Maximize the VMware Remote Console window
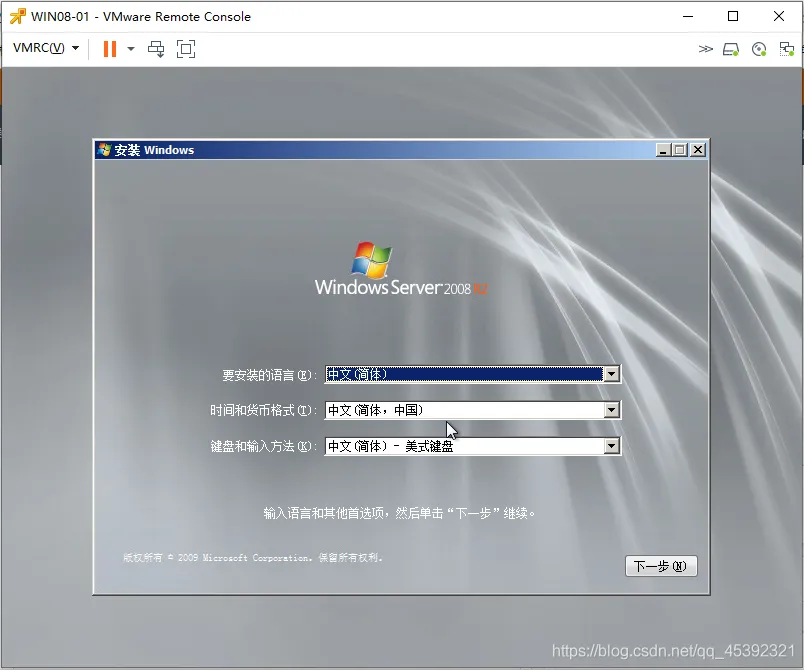Viewport: 804px width, 670px height. [733, 16]
